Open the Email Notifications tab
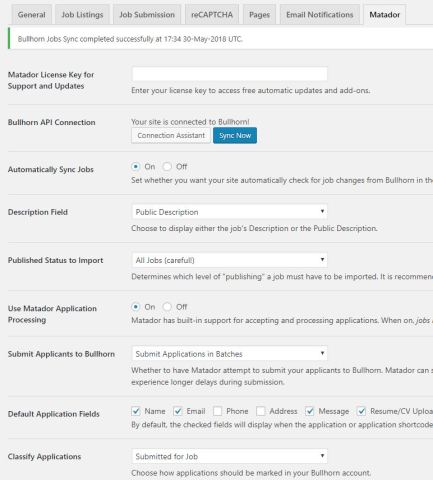Viewport: 433px width, 480px height. [x=320, y=15]
